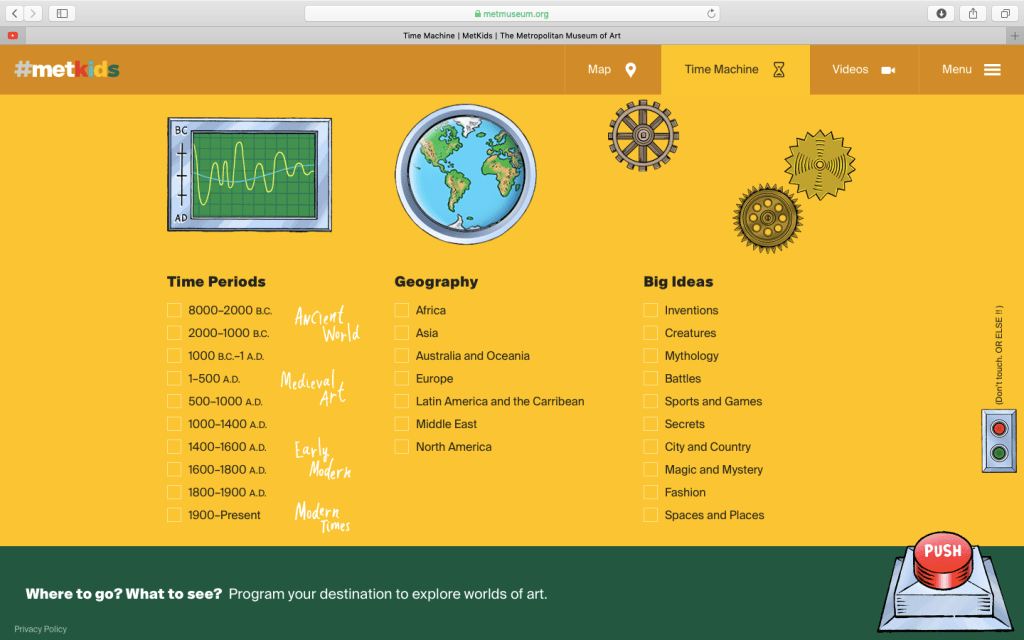Image resolution: width=1024 pixels, height=640 pixels.
Task: Click the Safari downloads icon
Action: point(941,13)
